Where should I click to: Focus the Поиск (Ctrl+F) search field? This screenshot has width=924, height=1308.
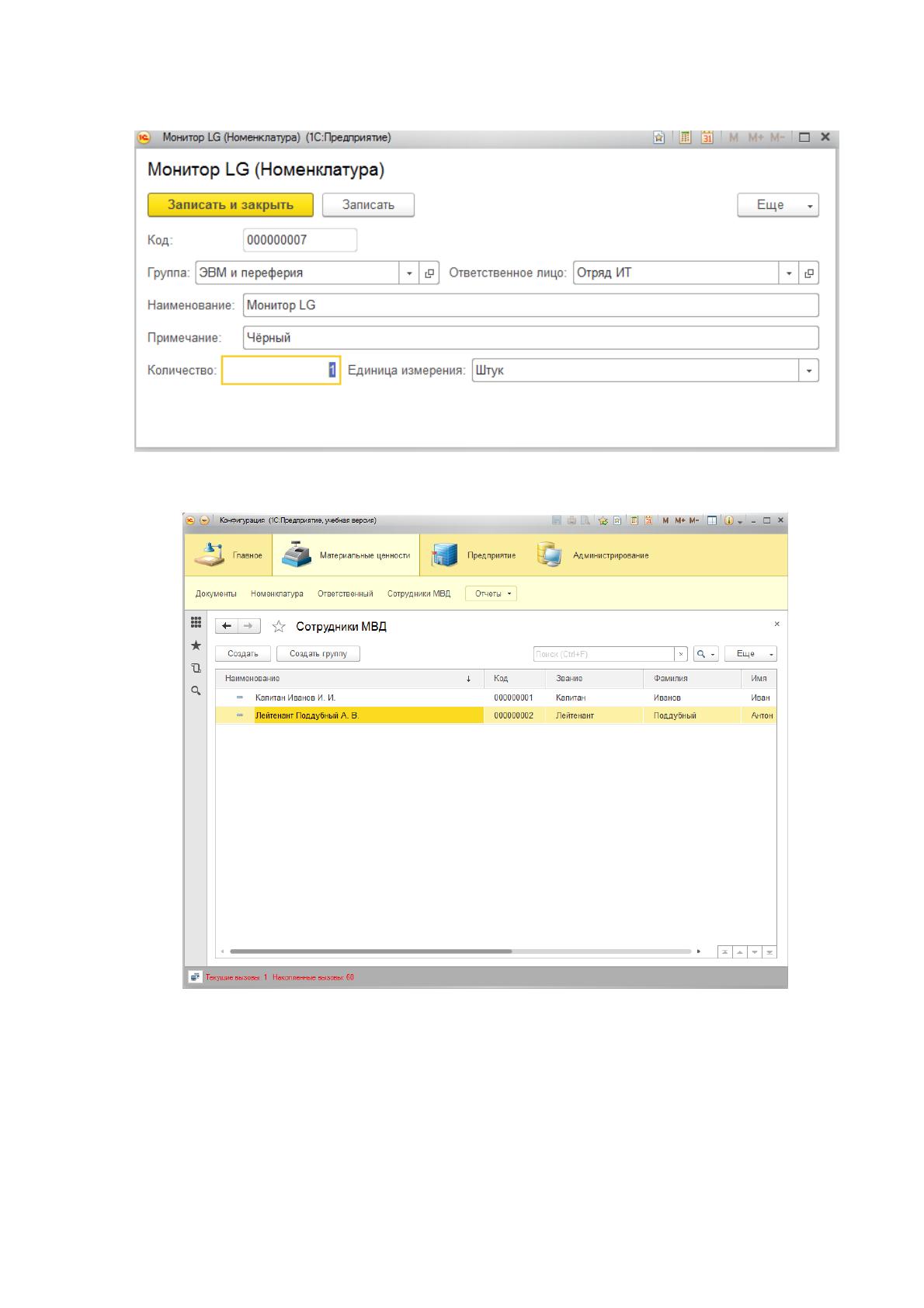603,654
